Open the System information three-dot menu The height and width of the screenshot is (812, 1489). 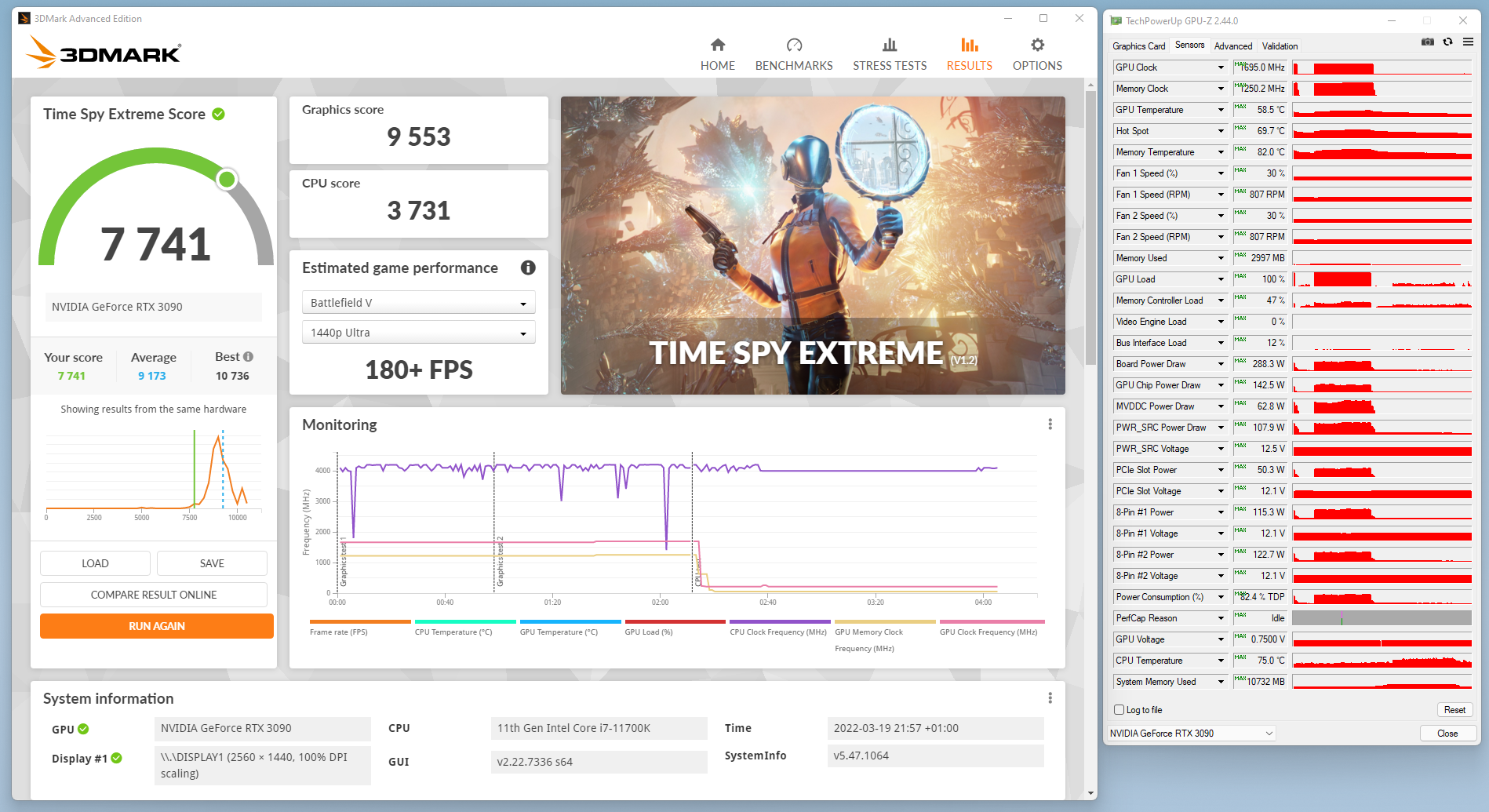point(1050,698)
